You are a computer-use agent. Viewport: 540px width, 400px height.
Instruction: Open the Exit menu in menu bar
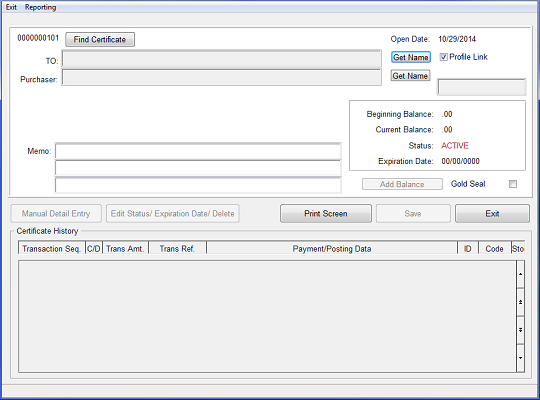pyautogui.click(x=11, y=7)
